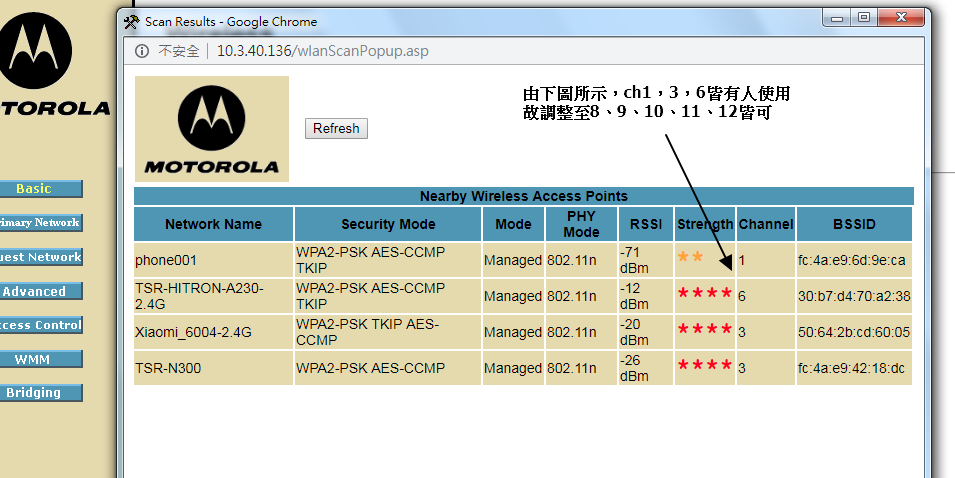955x478 pixels.
Task: Click the site info icon in address bar
Action: 142,51
